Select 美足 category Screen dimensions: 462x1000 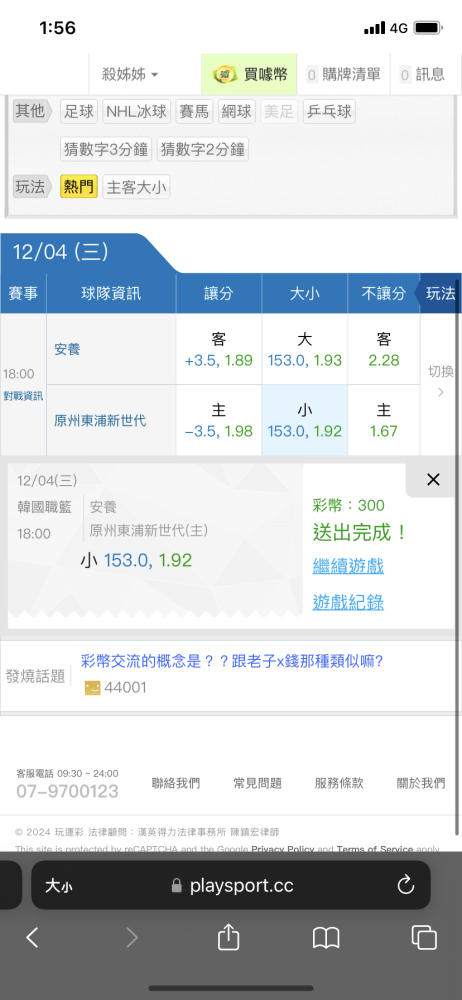[279, 112]
